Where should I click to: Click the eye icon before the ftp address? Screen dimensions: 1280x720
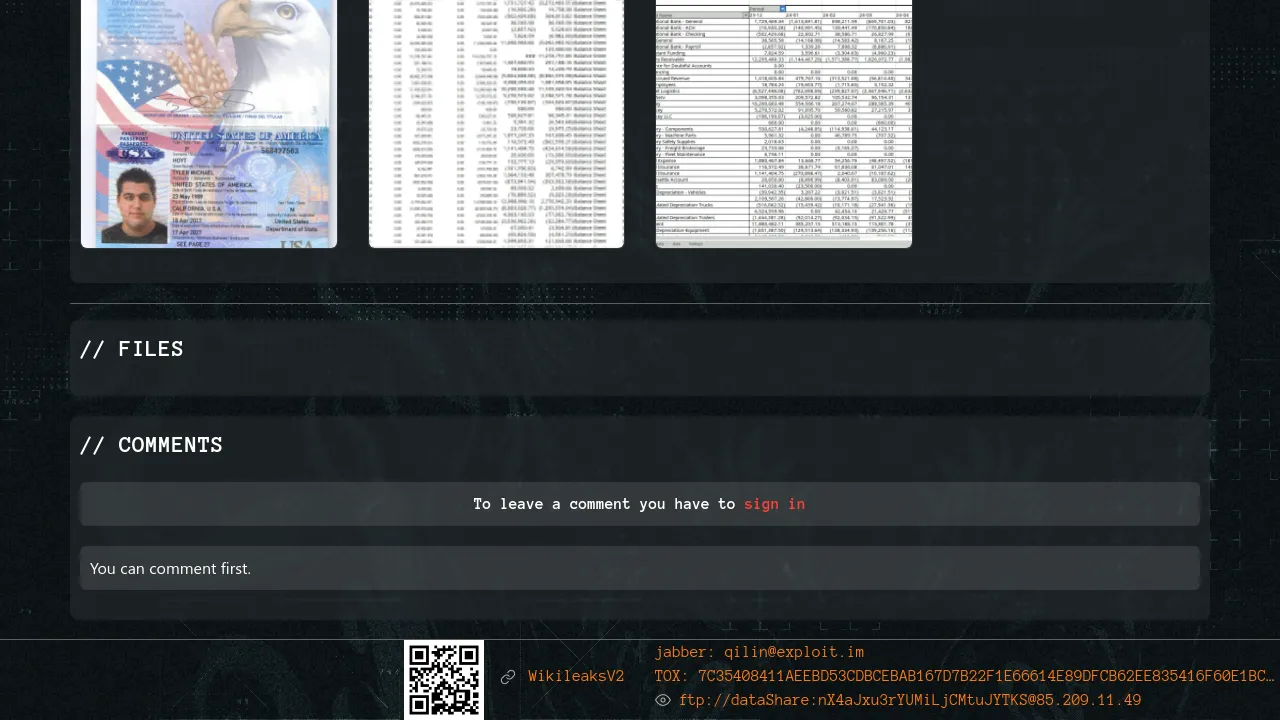tap(662, 700)
